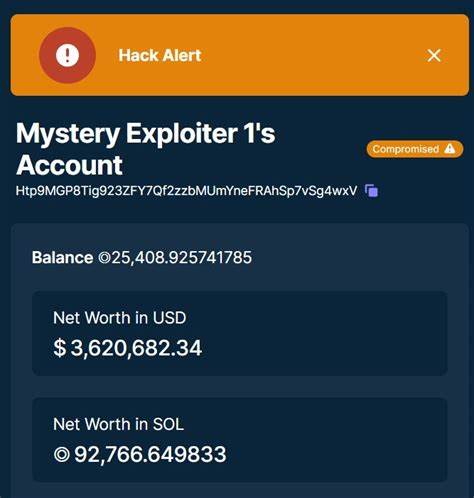Open the Net Worth in SOL card
Image resolution: width=474 pixels, height=498 pixels.
coord(240,440)
